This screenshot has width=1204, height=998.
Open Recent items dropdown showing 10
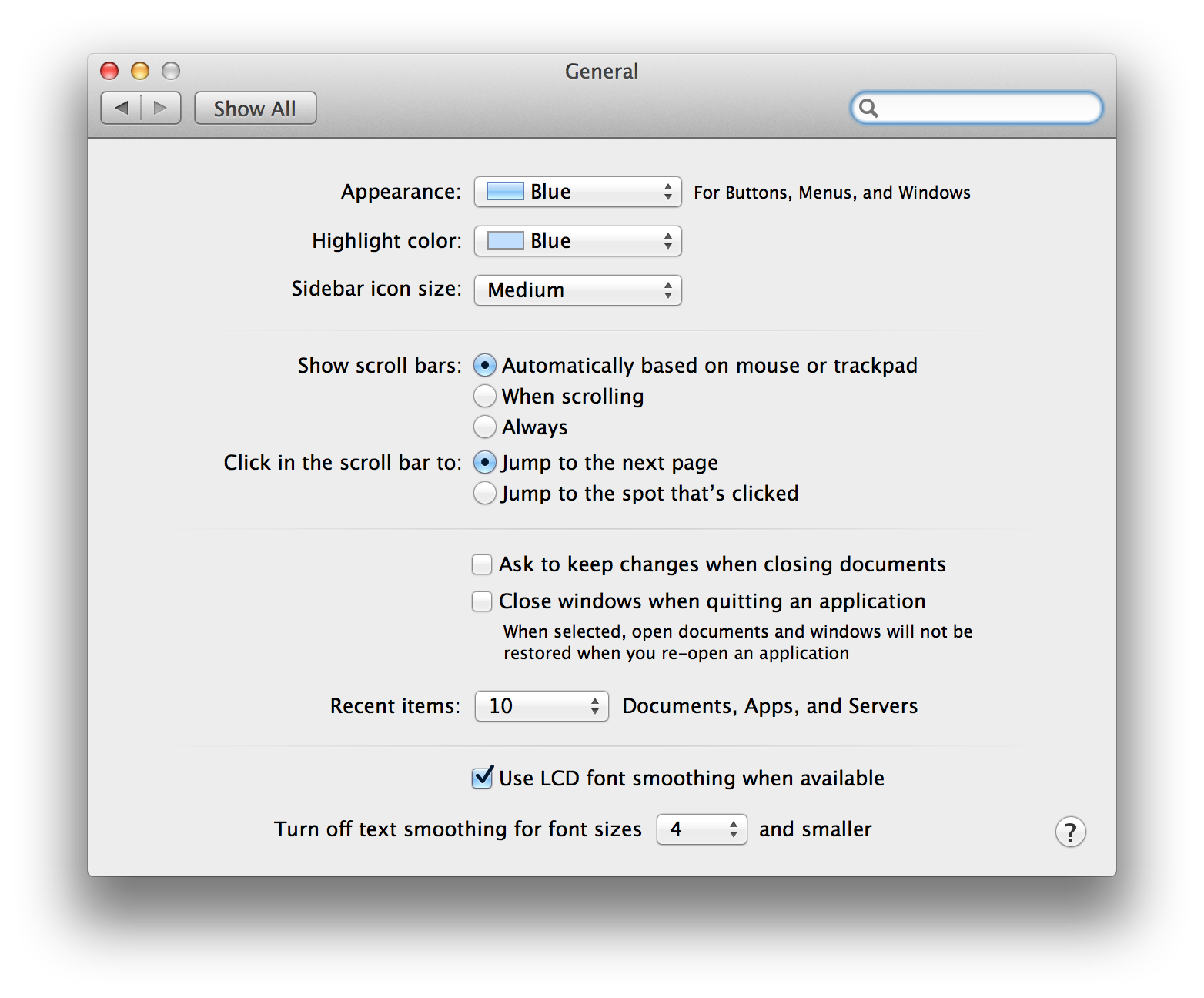(x=542, y=706)
